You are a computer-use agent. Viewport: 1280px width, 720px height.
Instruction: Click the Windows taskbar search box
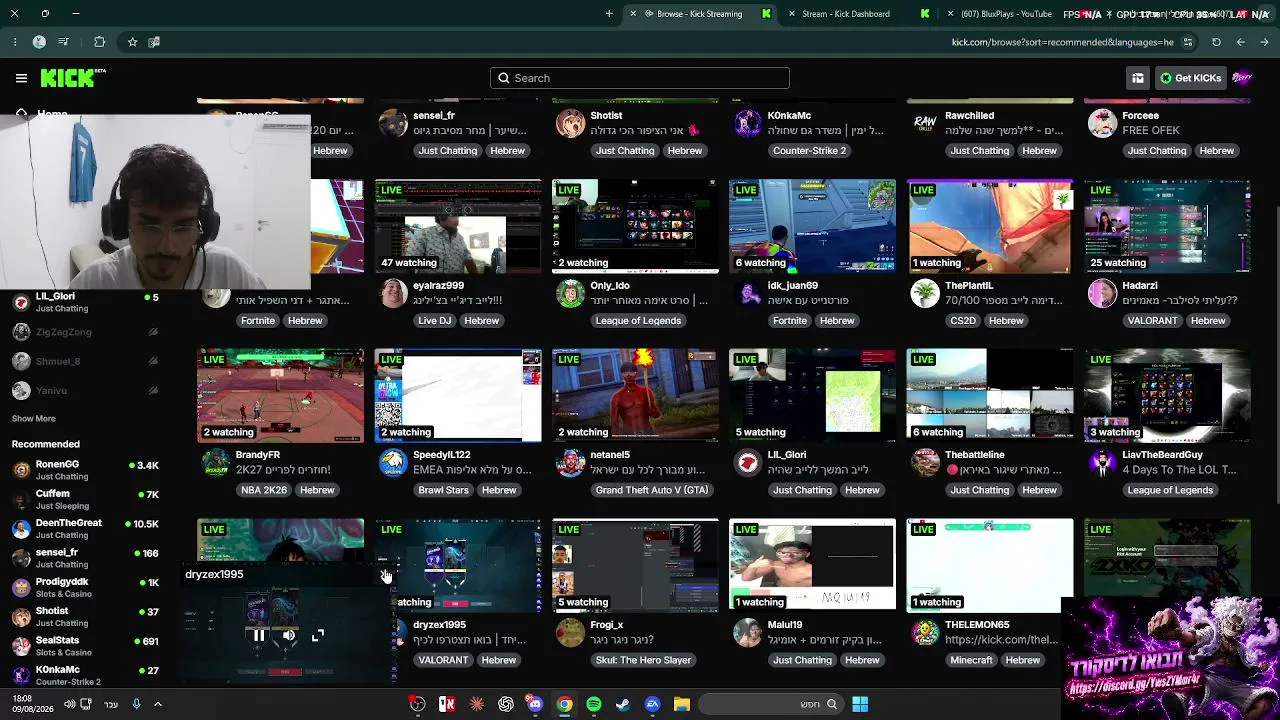pyautogui.click(x=770, y=704)
